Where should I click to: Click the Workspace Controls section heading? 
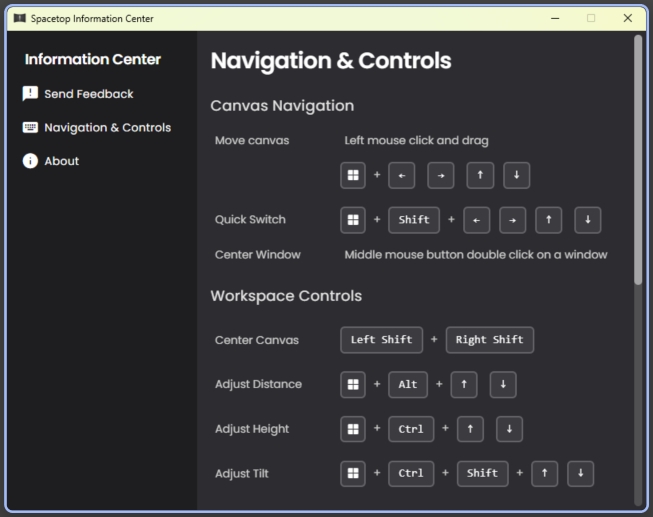pos(286,296)
